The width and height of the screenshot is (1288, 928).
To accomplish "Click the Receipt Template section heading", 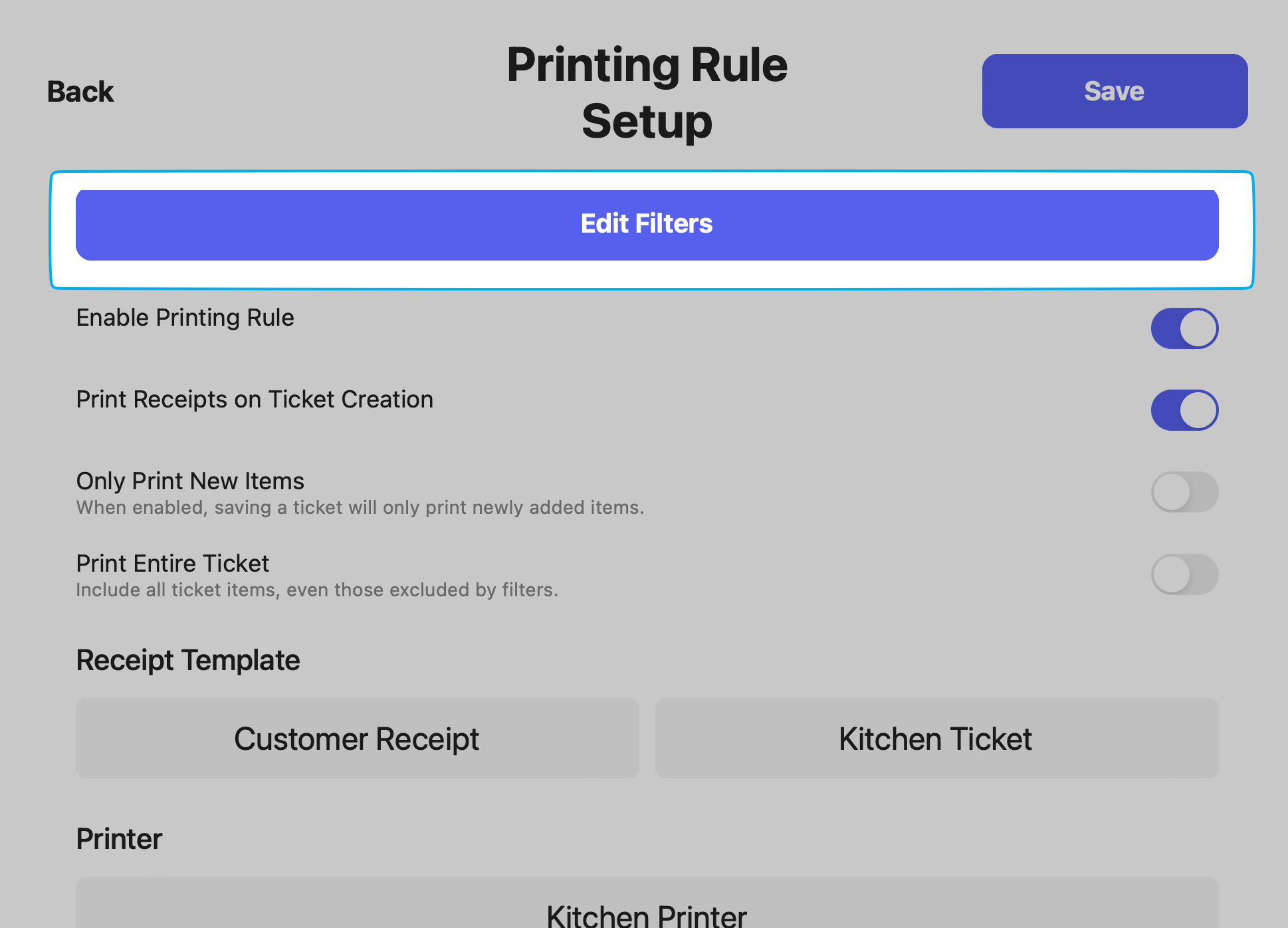I will tap(188, 660).
